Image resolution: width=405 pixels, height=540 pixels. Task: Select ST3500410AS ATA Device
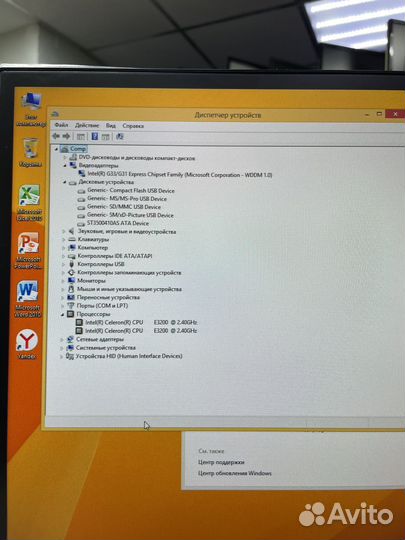(117, 224)
